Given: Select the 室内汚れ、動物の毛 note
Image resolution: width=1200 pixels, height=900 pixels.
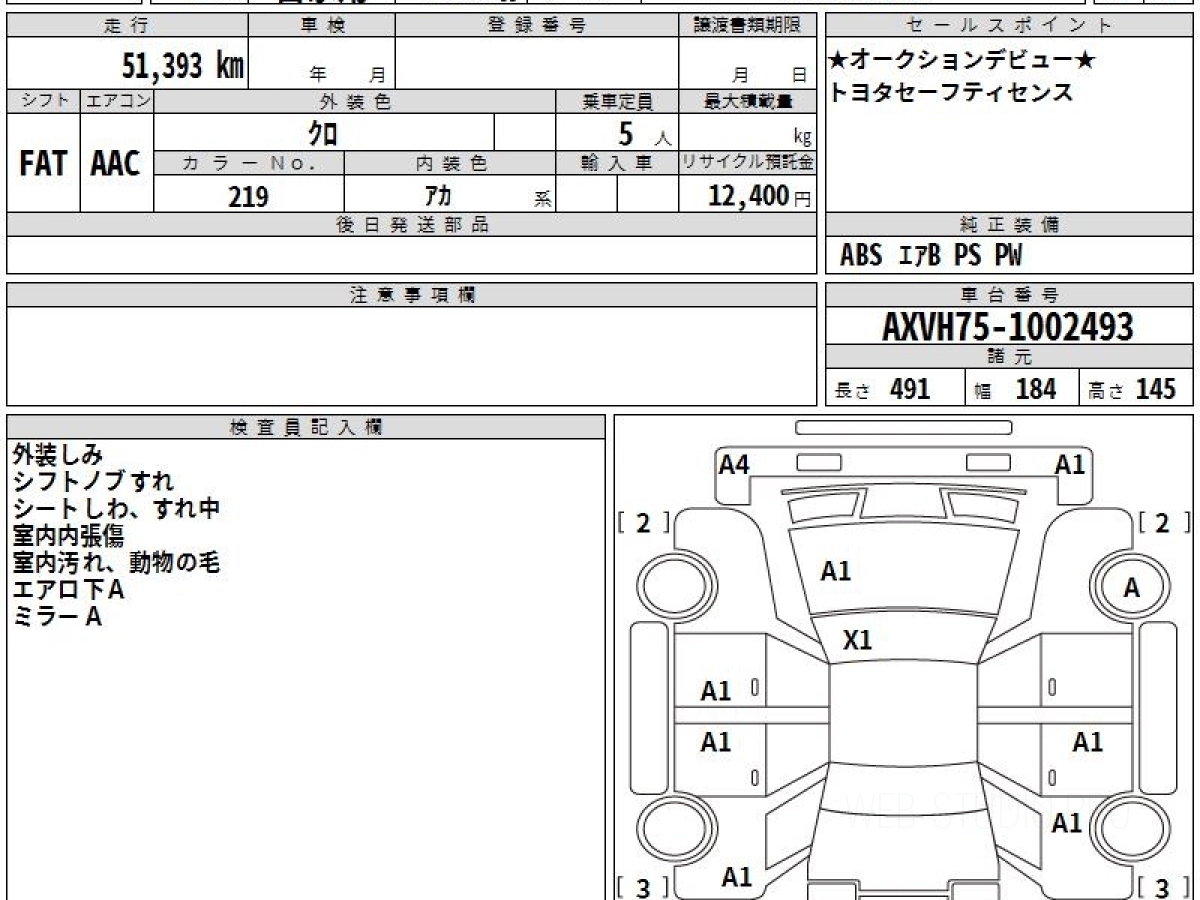Looking at the screenshot, I should [x=115, y=562].
